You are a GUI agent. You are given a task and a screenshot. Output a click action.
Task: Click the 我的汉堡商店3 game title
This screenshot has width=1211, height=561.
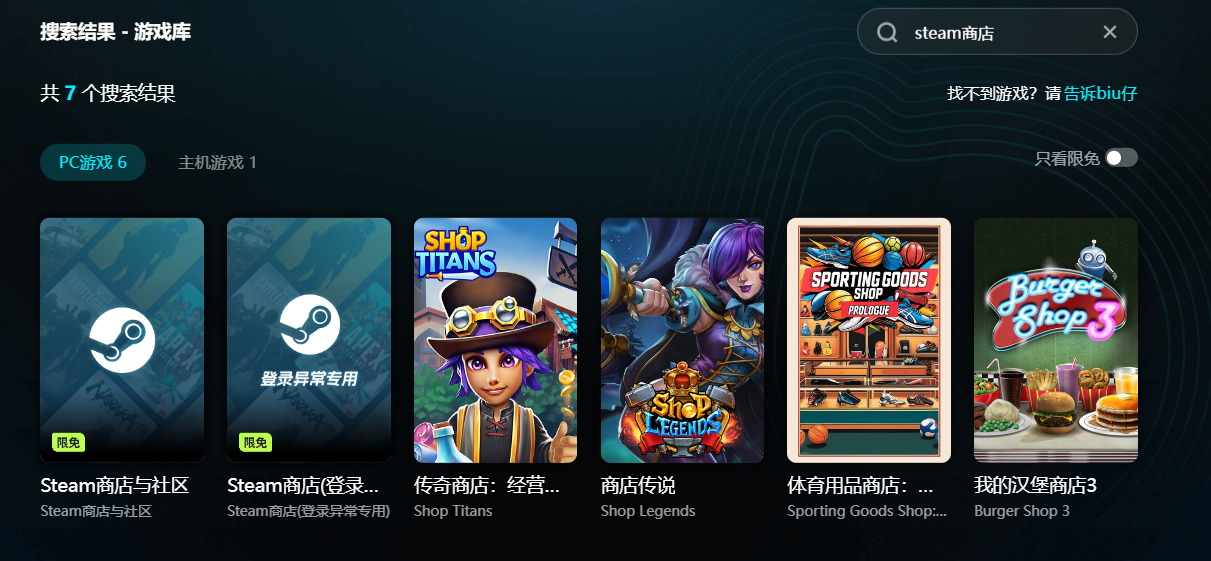(x=1036, y=486)
